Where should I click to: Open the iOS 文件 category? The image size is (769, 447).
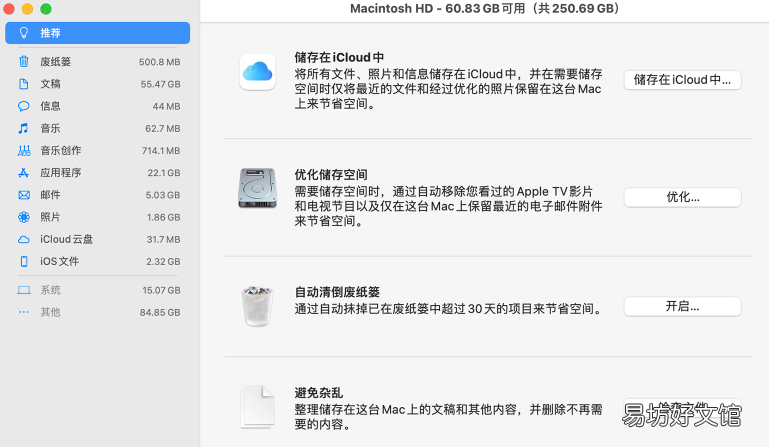(x=98, y=262)
